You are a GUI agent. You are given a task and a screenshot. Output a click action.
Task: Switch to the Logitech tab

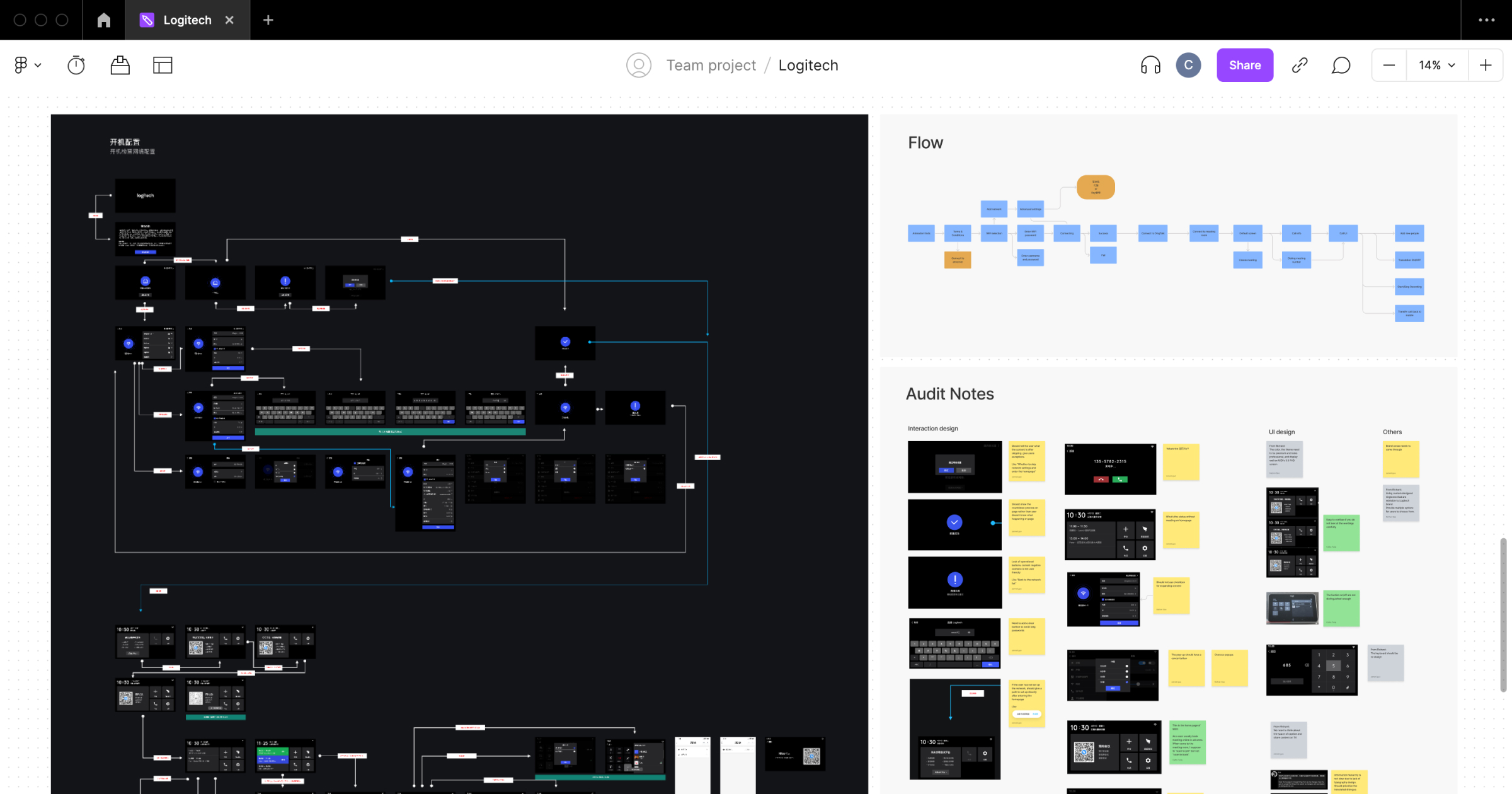(x=186, y=20)
